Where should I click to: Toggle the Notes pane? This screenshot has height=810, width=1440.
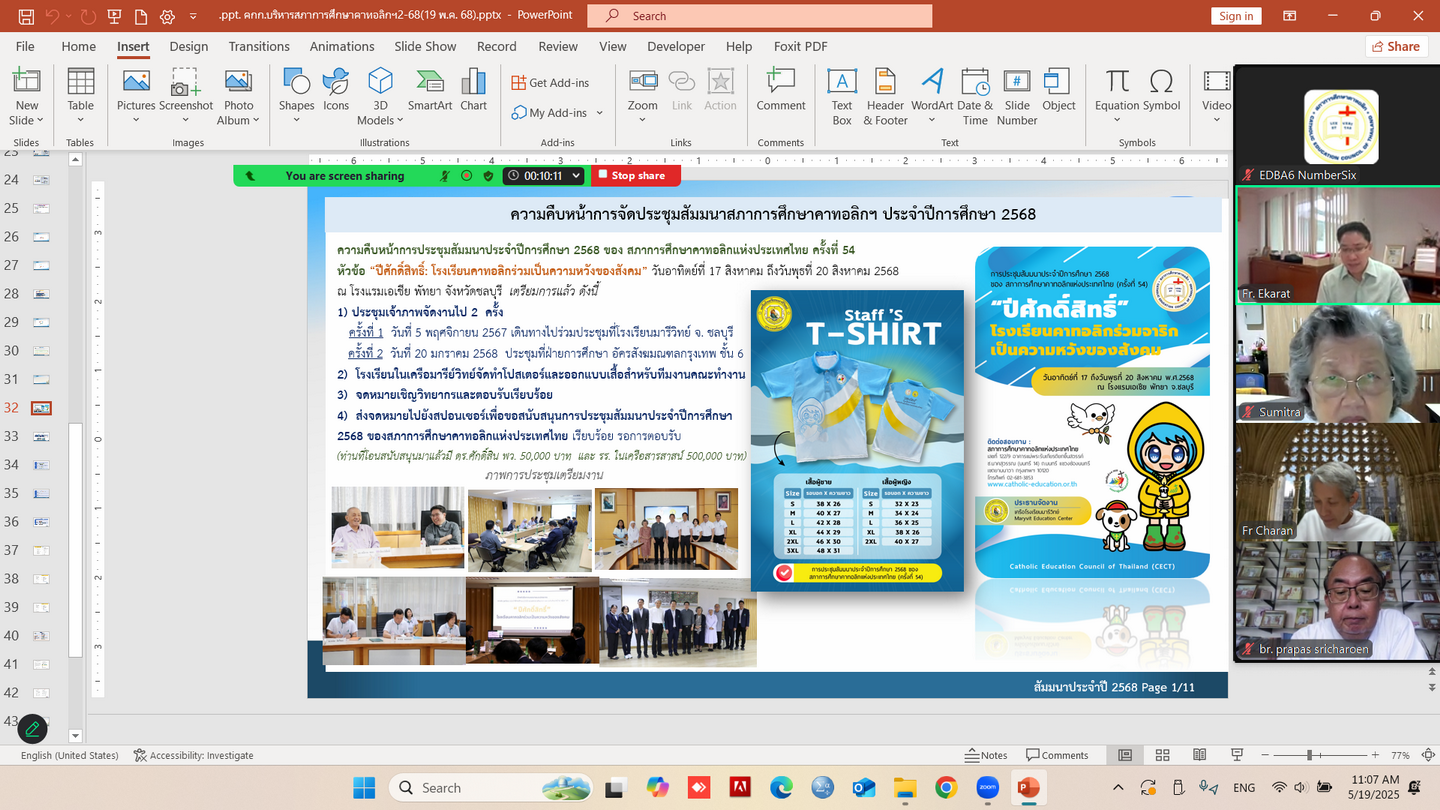[986, 755]
